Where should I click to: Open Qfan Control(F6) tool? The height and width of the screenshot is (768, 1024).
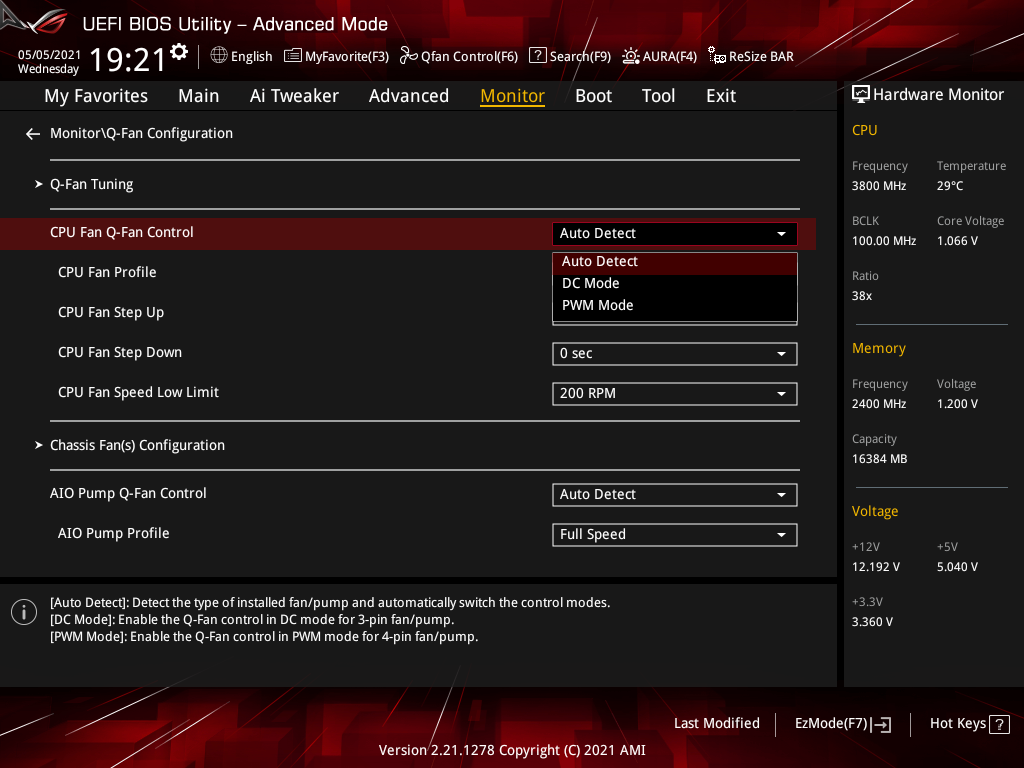(x=459, y=56)
